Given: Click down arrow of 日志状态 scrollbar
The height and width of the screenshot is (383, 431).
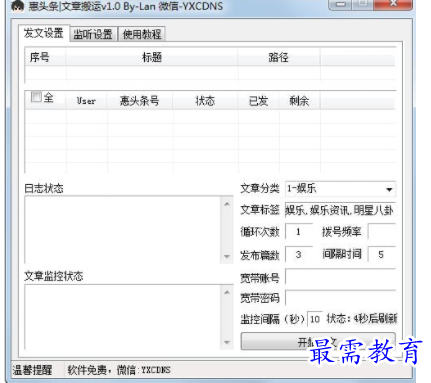Looking at the screenshot, I should pyautogui.click(x=227, y=257).
